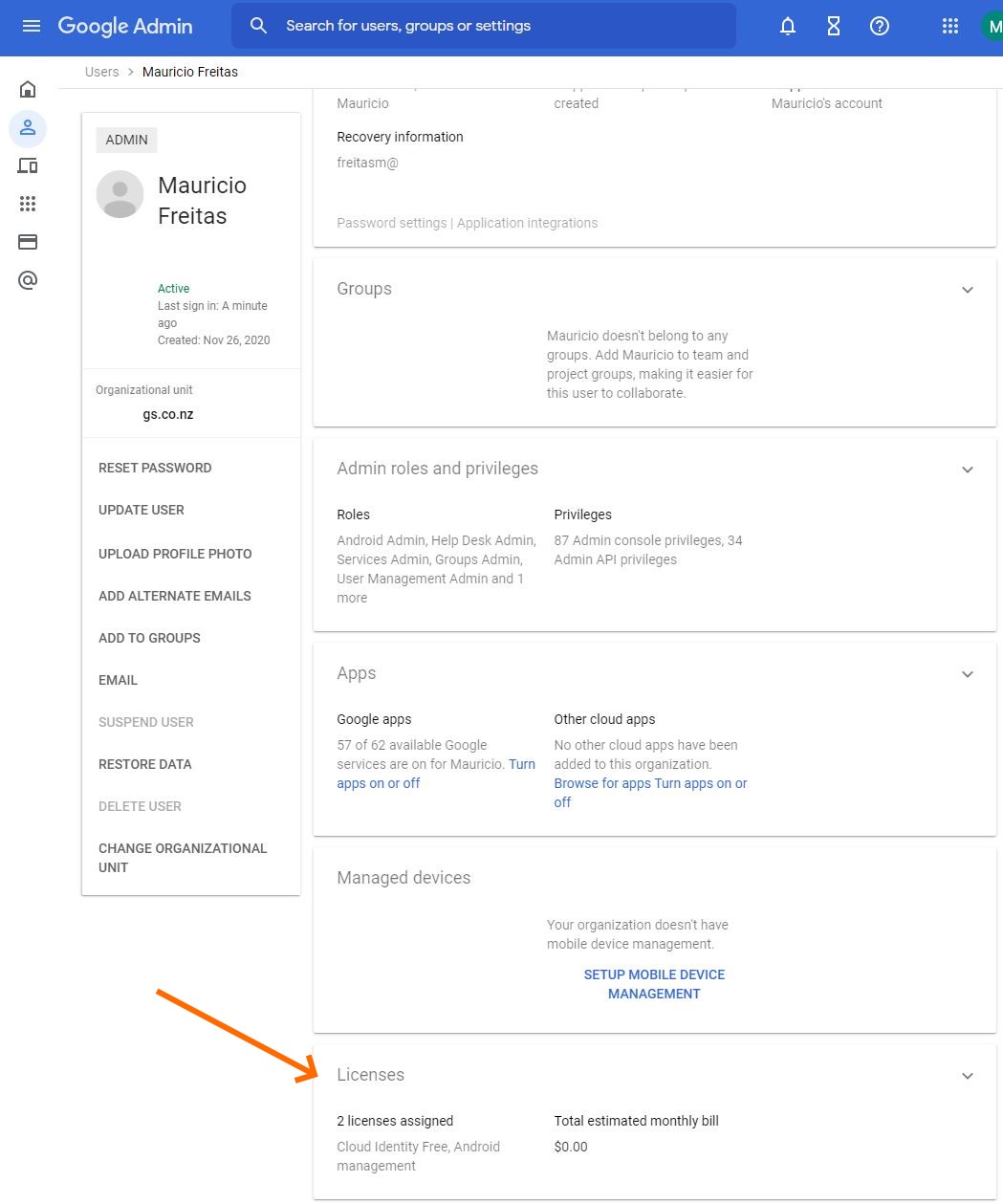1003x1204 pixels.
Task: Click Suspend User
Action: tap(146, 722)
